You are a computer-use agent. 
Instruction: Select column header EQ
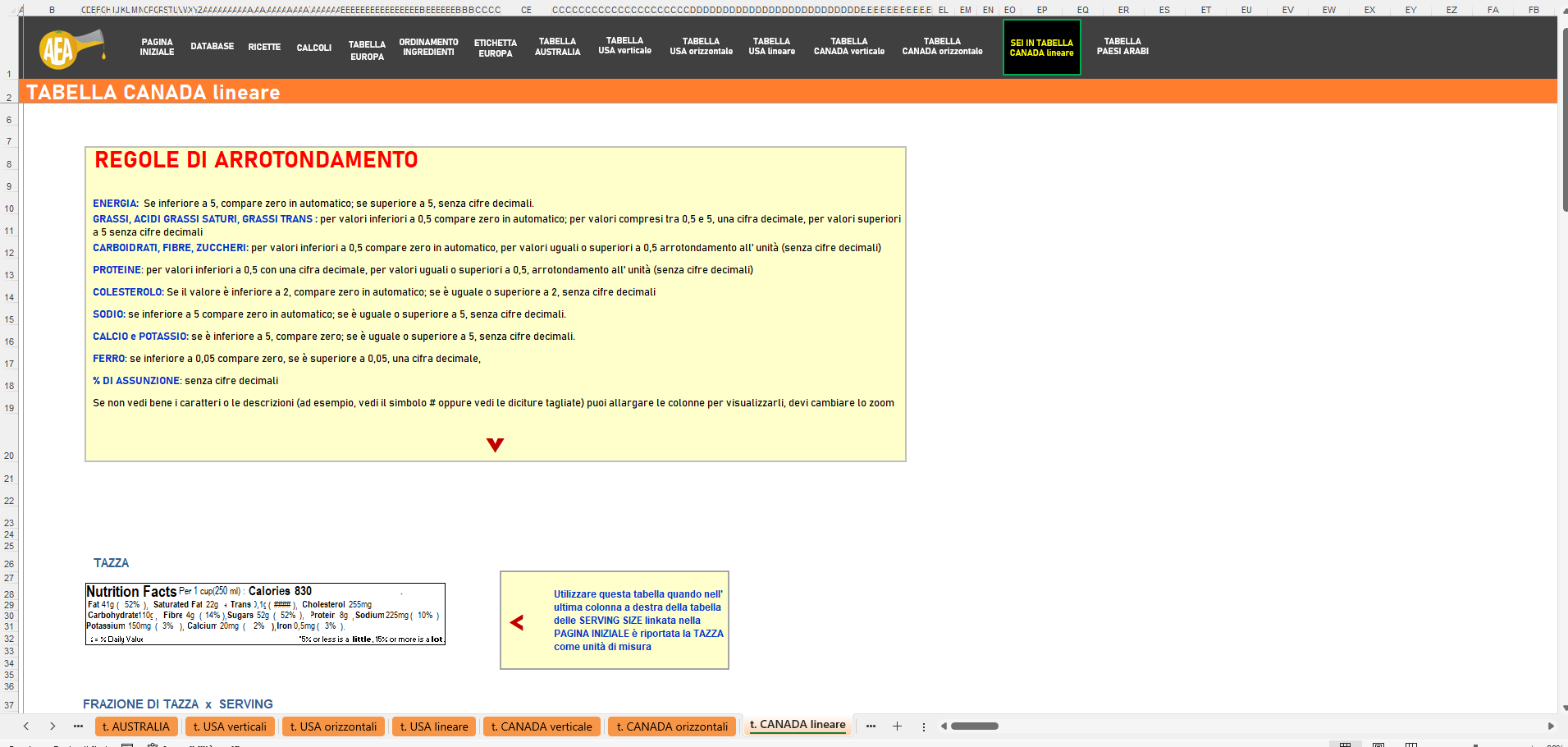pos(1083,10)
